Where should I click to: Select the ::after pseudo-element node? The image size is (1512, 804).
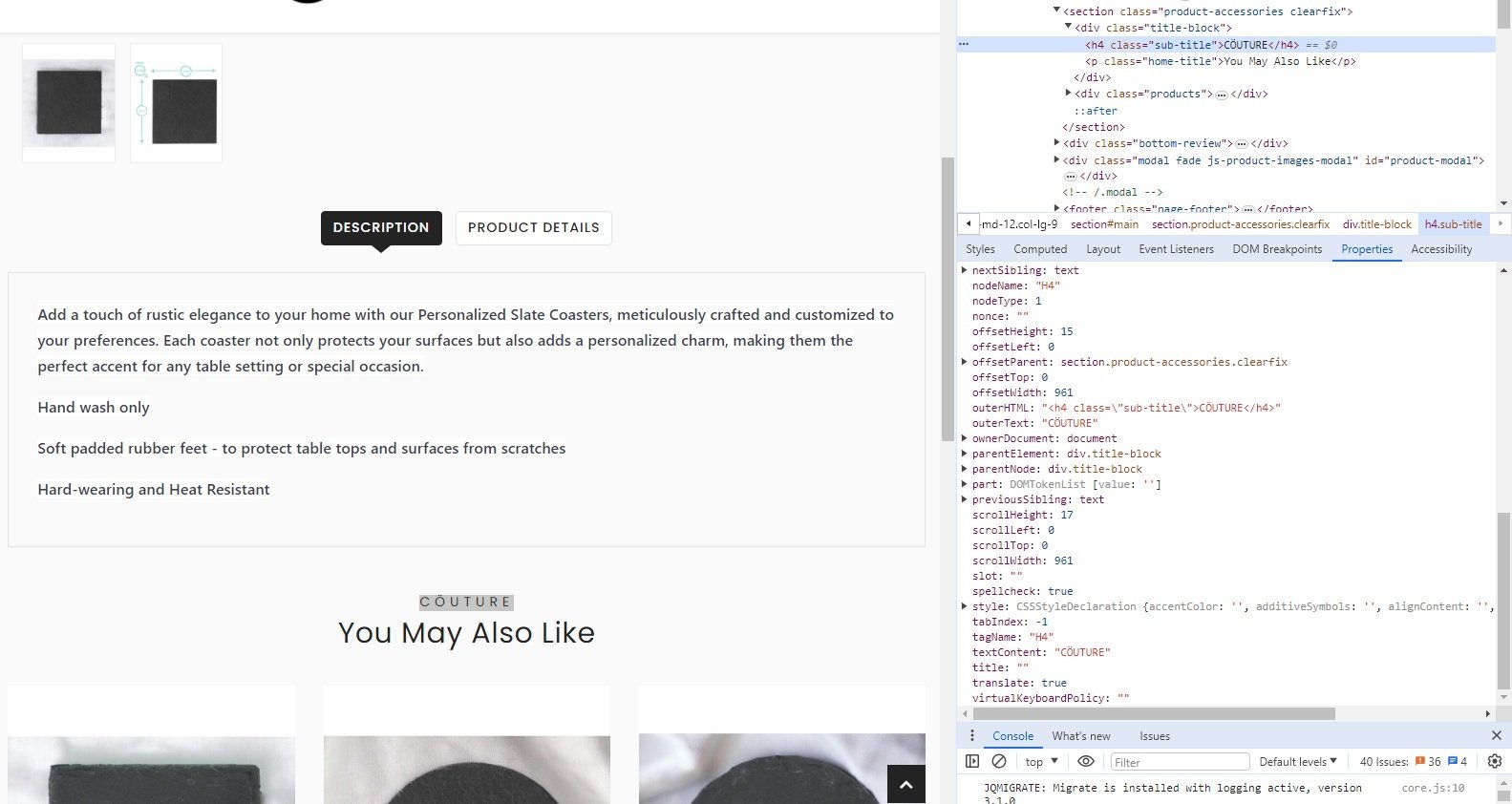pyautogui.click(x=1096, y=111)
